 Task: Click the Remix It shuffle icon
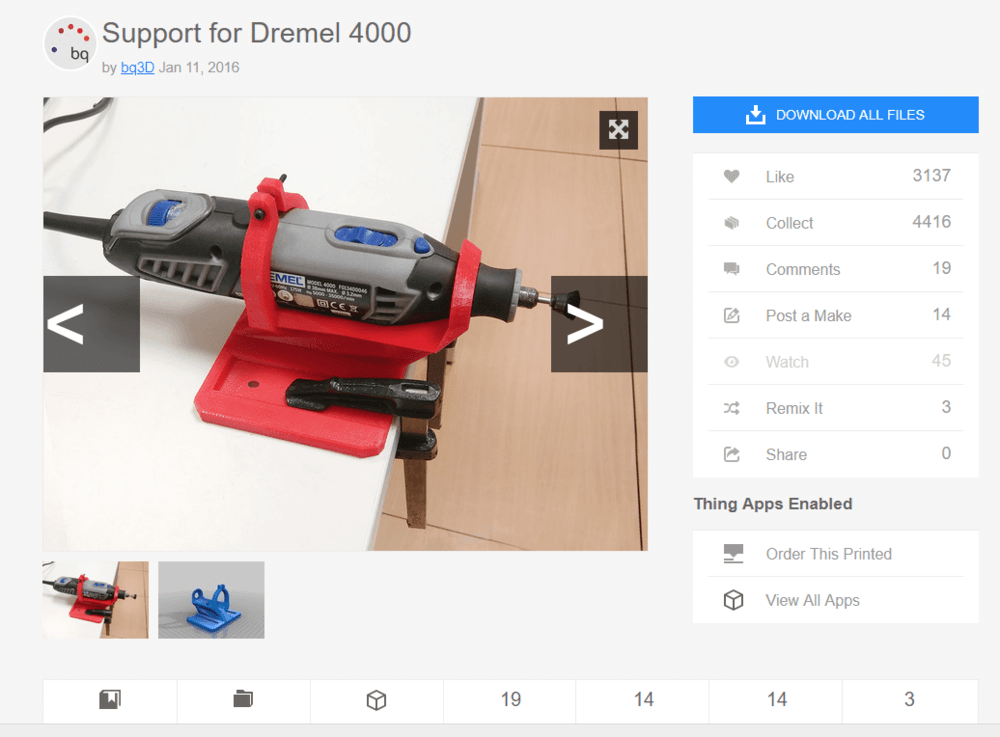732,408
